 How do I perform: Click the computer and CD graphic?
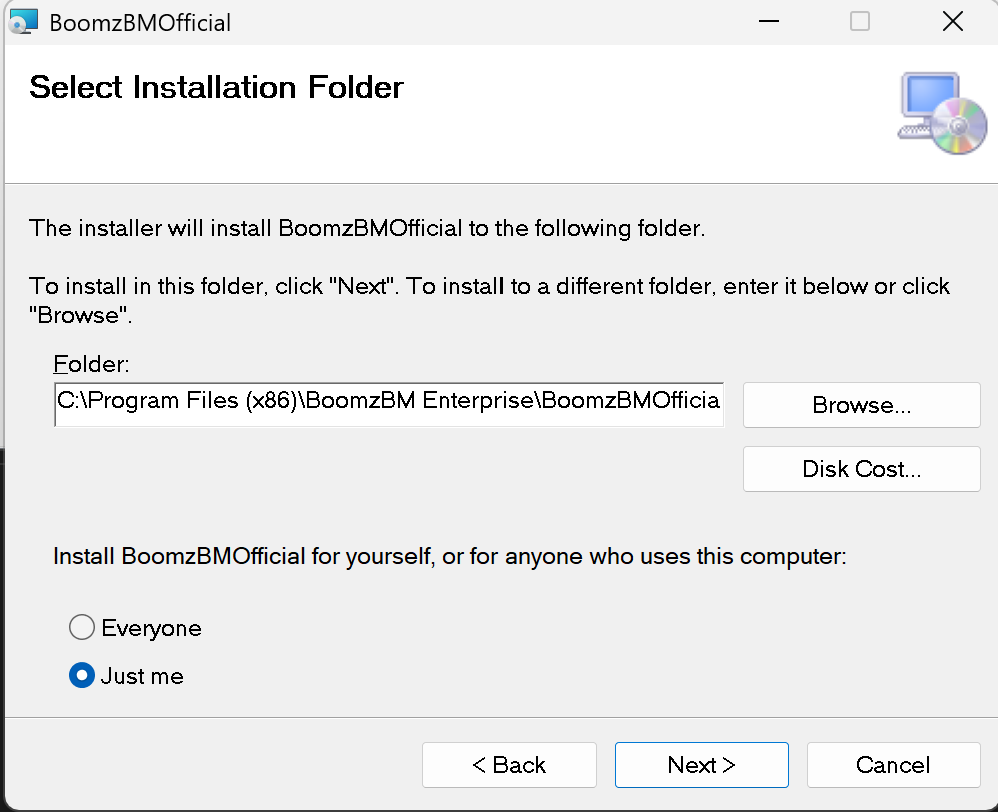(x=929, y=112)
